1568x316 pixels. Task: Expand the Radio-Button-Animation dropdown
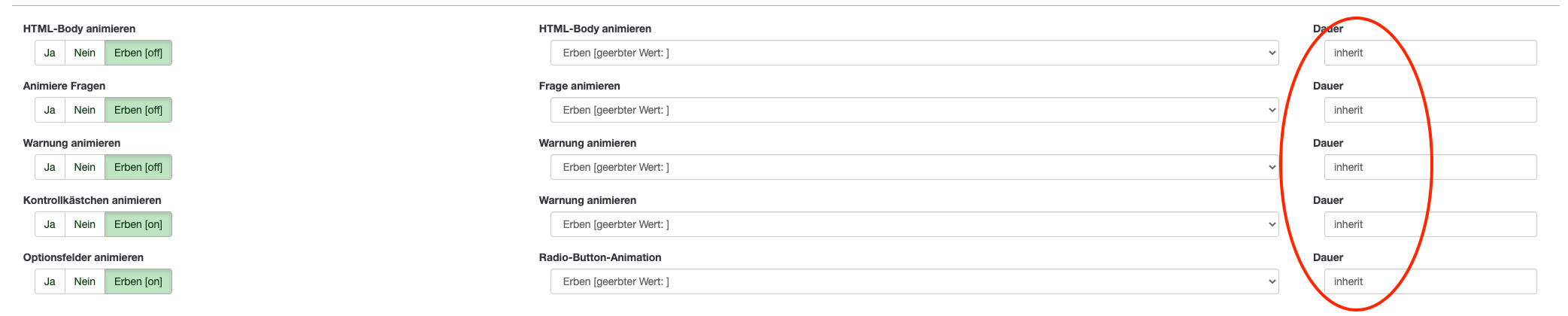(x=914, y=281)
